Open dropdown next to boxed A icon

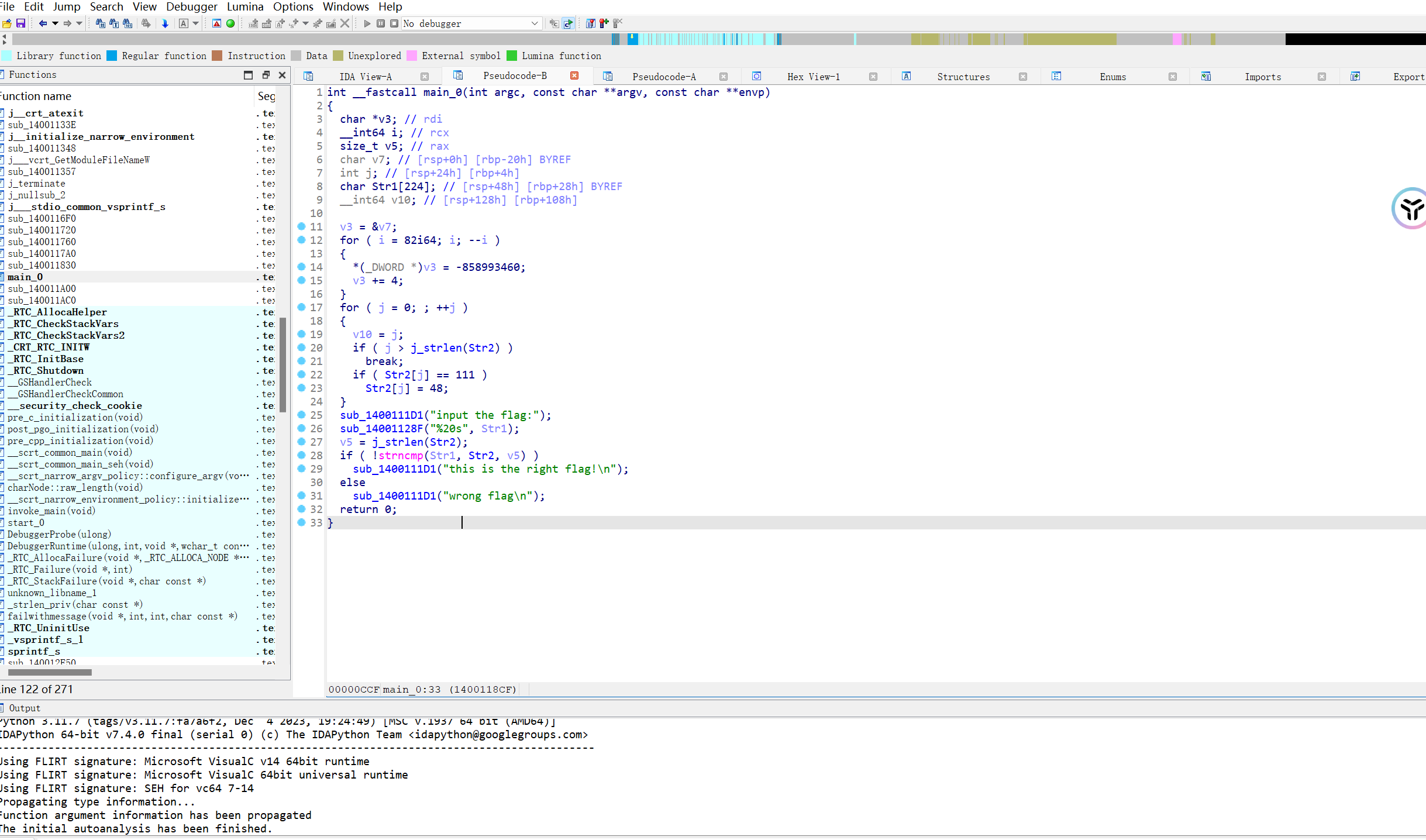click(196, 23)
